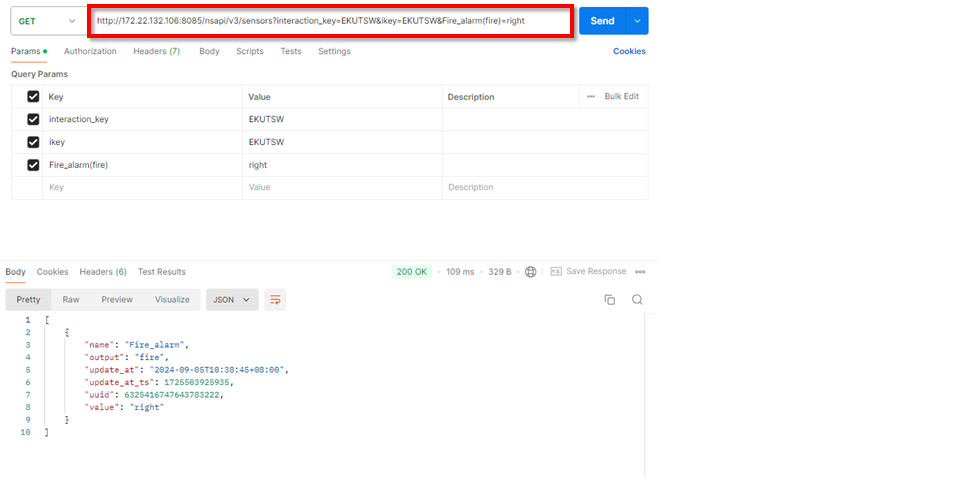Open column options ellipsis near Bulk Edit
The width and height of the screenshot is (960, 480).
pyautogui.click(x=591, y=96)
